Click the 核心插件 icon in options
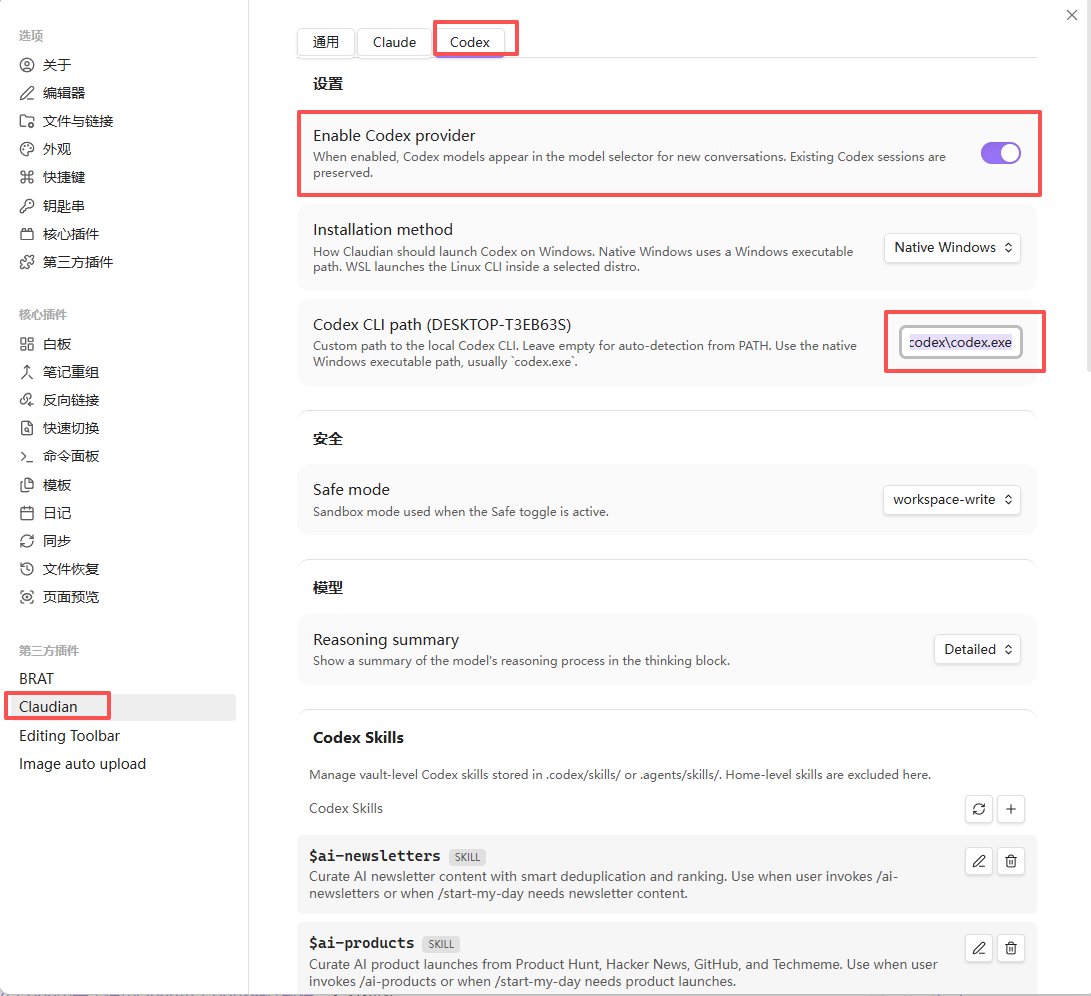Screen dimensions: 1091x996 coord(26,234)
